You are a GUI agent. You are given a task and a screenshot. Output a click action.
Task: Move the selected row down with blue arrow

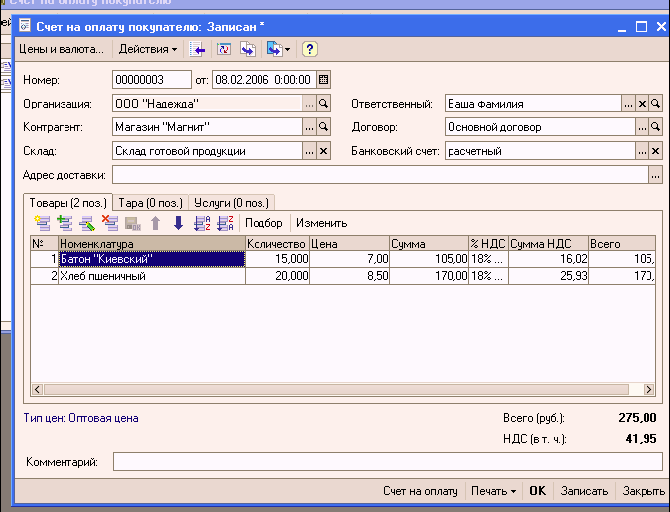[178, 223]
